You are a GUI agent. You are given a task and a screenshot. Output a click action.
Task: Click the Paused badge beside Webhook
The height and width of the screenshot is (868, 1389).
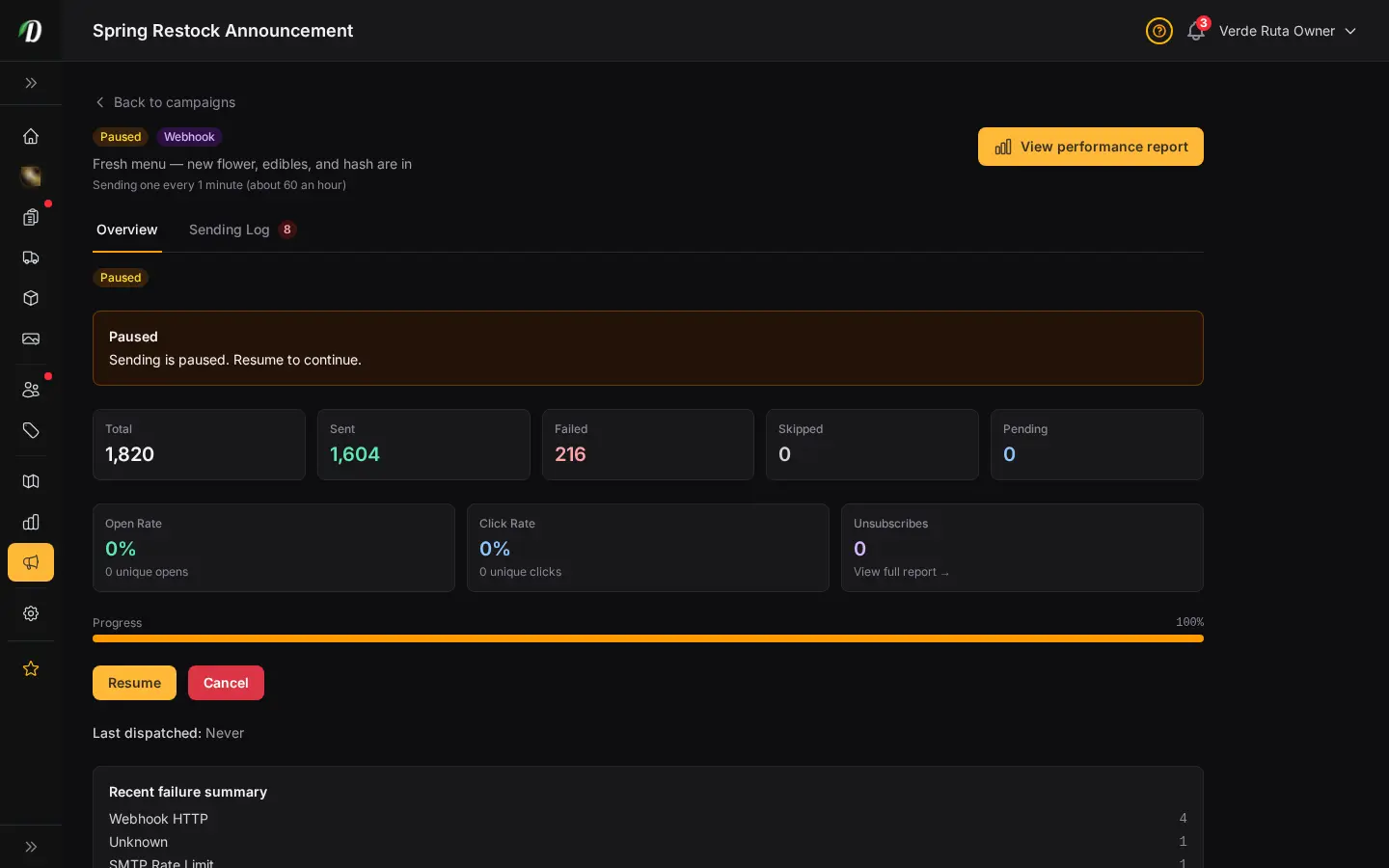[x=121, y=137]
